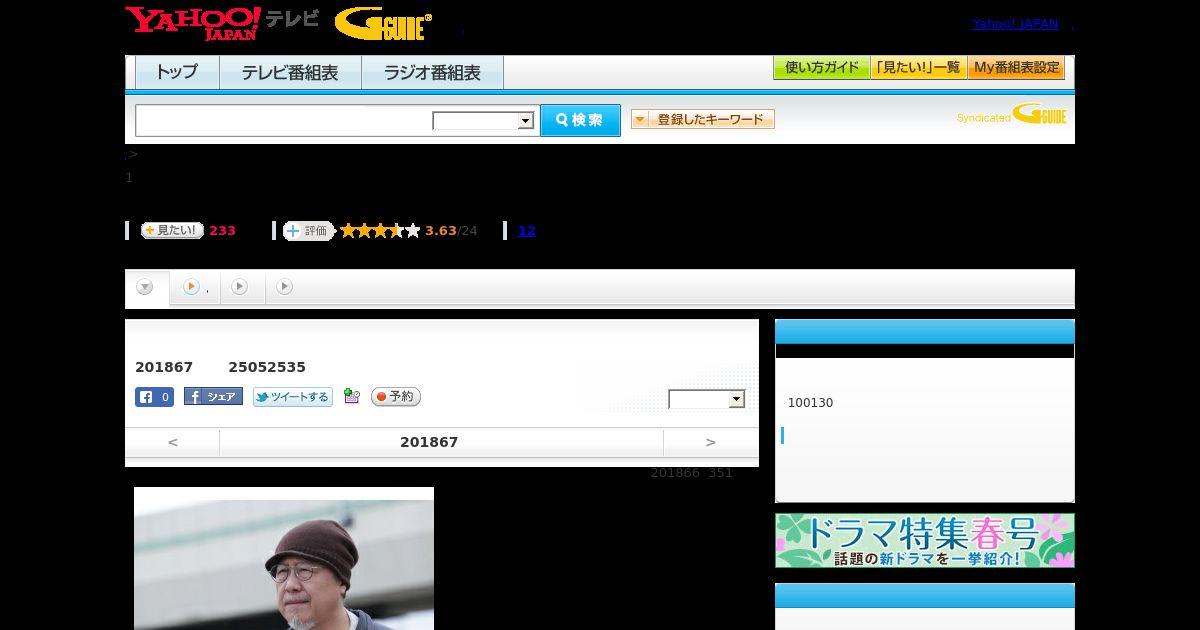Switch to the トップ tab
1200x630 pixels.
point(177,73)
